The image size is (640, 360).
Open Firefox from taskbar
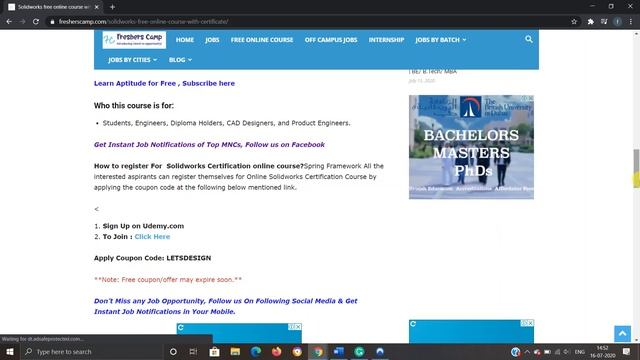click(x=276, y=351)
